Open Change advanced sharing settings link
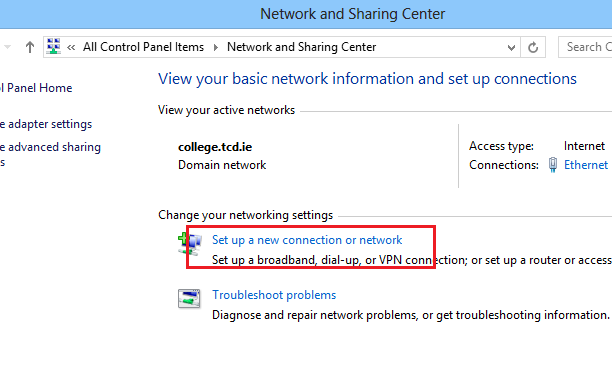612x373 pixels. click(50, 154)
